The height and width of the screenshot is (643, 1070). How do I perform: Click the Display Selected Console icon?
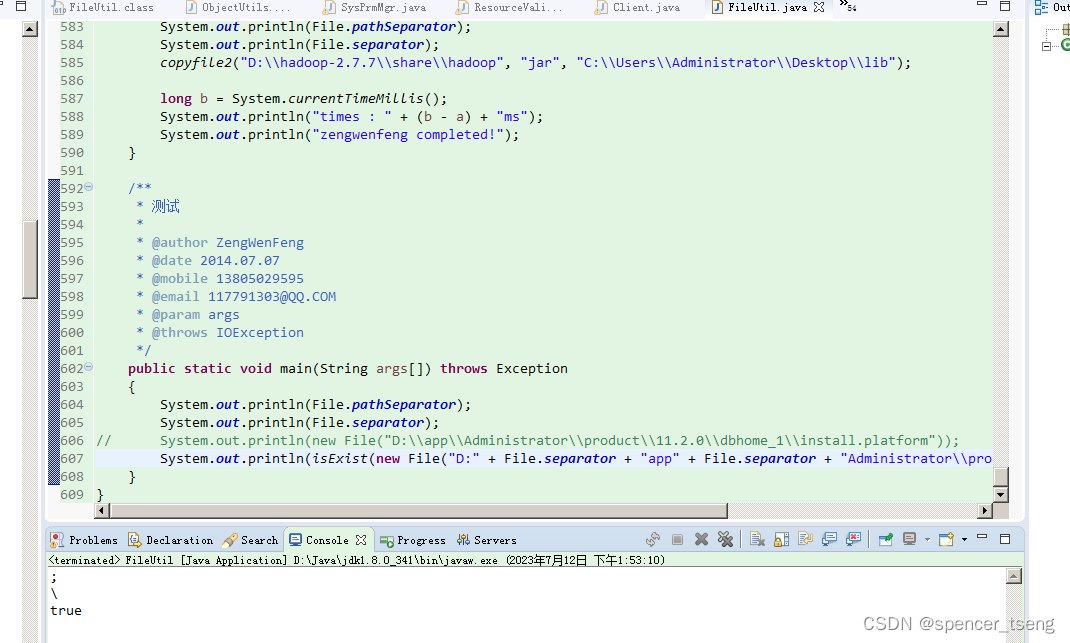(x=910, y=539)
